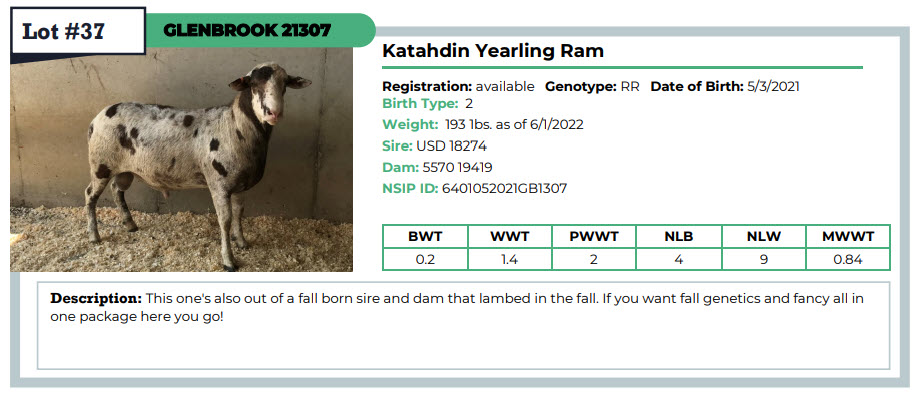Select the NLW column header

763,237
